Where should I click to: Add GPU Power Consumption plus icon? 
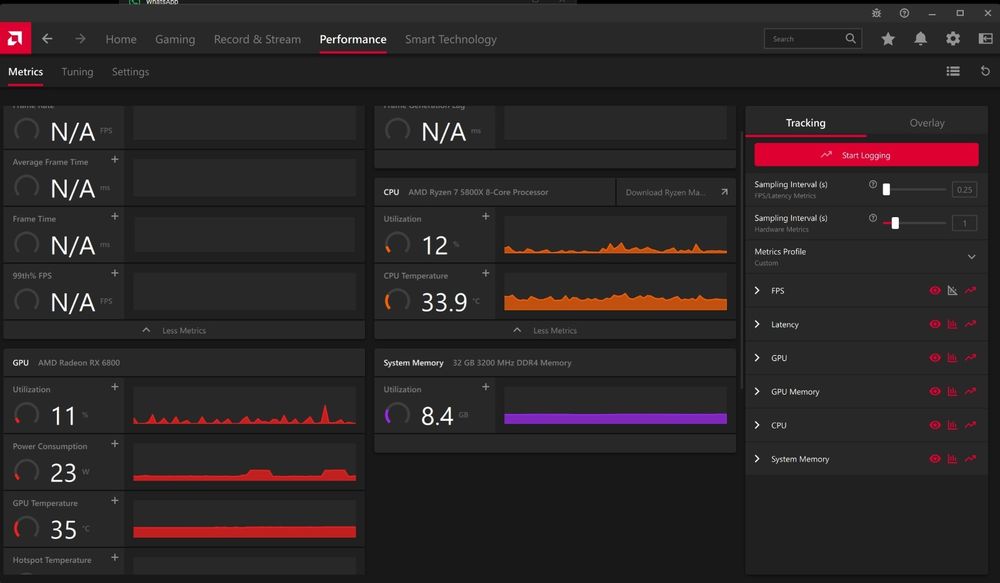tap(115, 443)
